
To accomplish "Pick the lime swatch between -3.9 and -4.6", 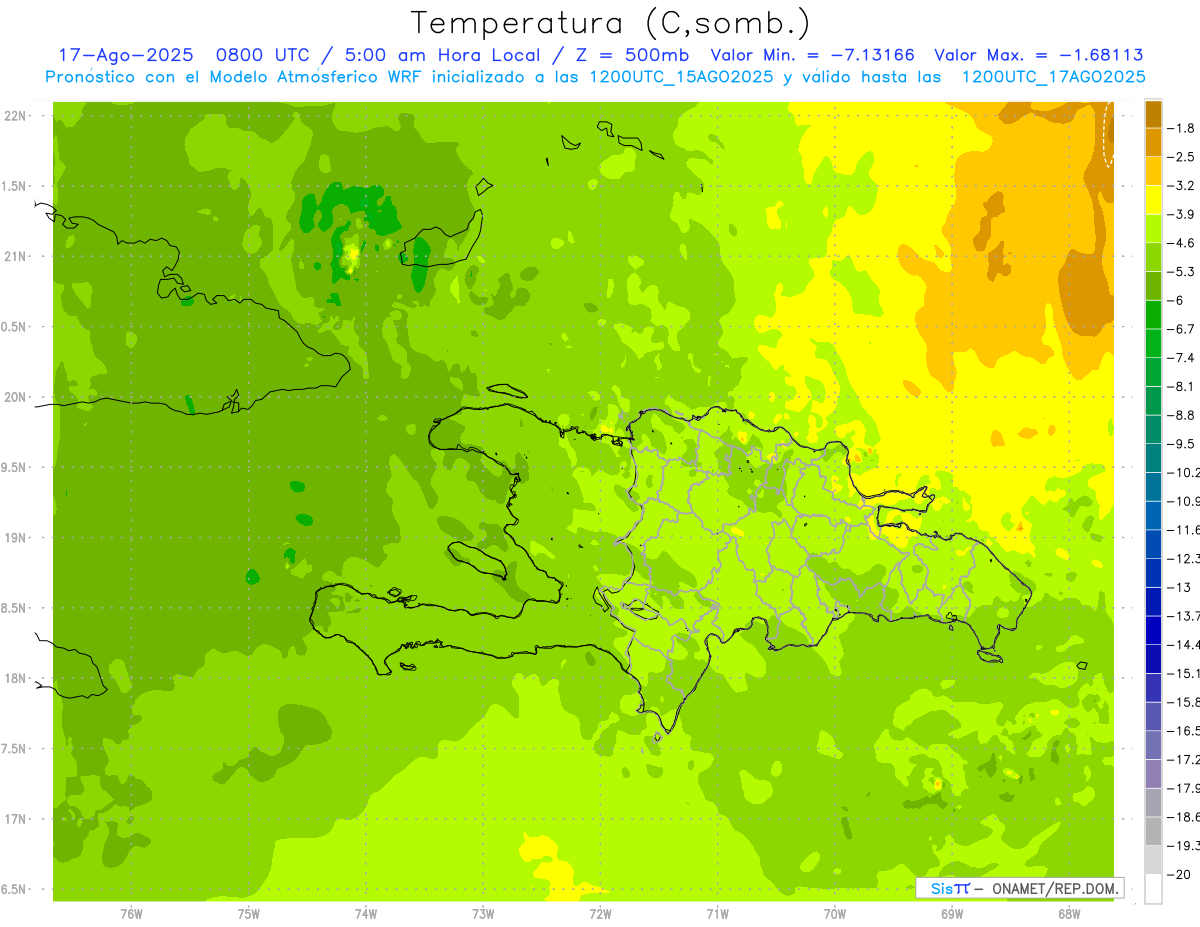I will point(1153,229).
